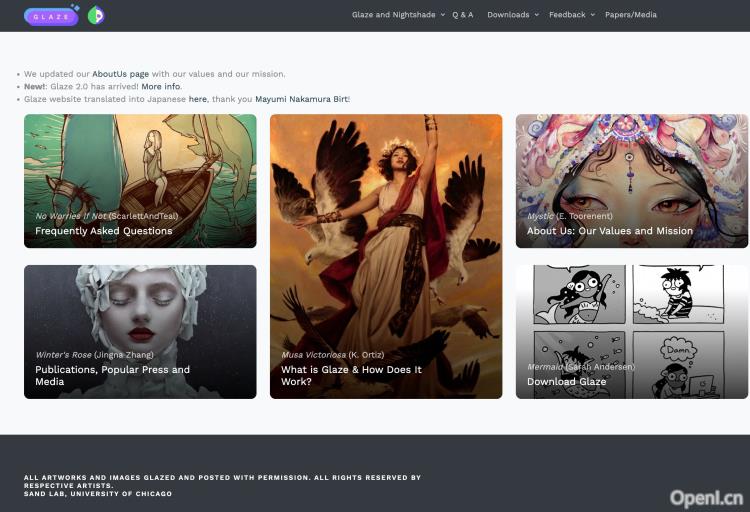Open Publications, Popular Press and Media card
750x512 pixels.
point(112,375)
